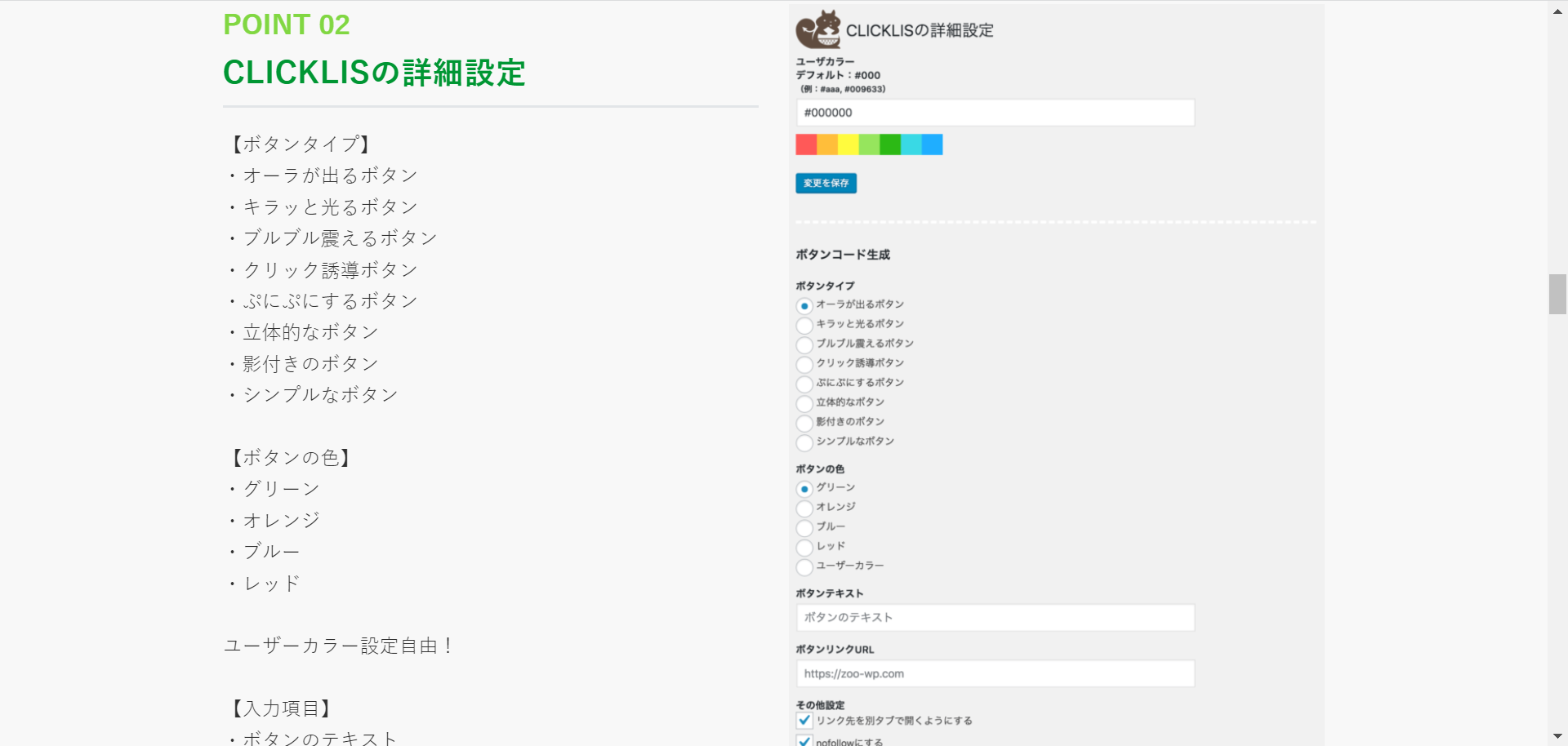Image resolution: width=1568 pixels, height=746 pixels.
Task: Select the オーラが出るボタン radio button
Action: pos(804,304)
